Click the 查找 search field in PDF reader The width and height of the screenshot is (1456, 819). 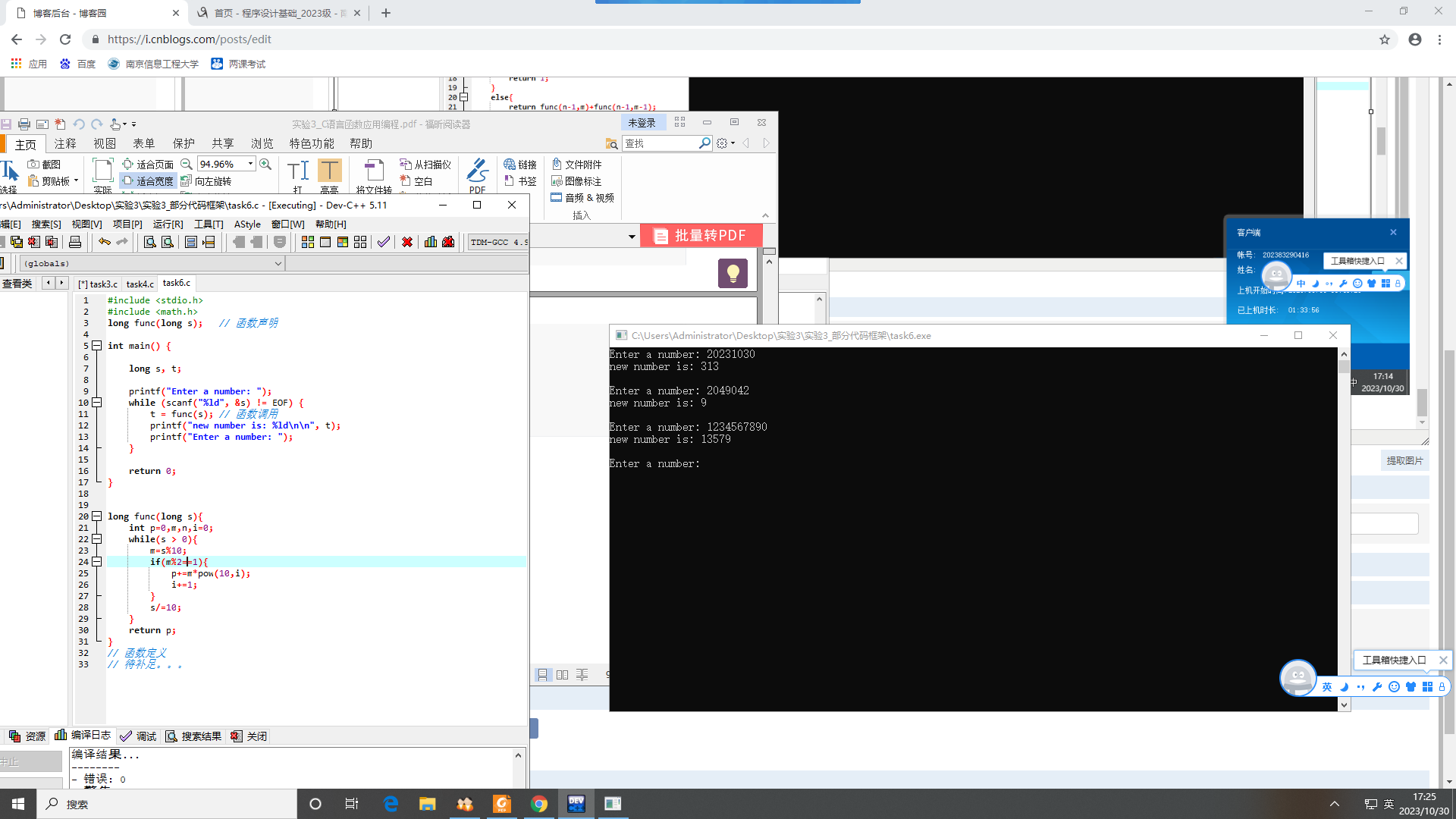click(660, 143)
